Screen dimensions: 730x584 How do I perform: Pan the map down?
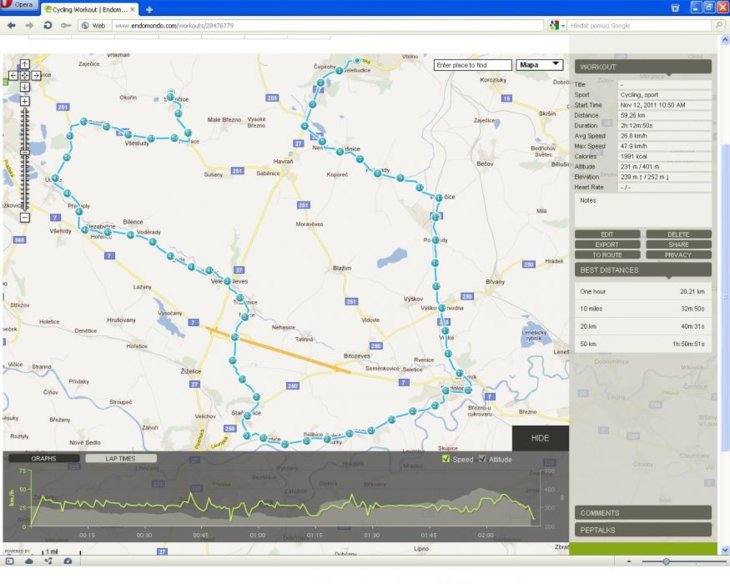tap(25, 87)
